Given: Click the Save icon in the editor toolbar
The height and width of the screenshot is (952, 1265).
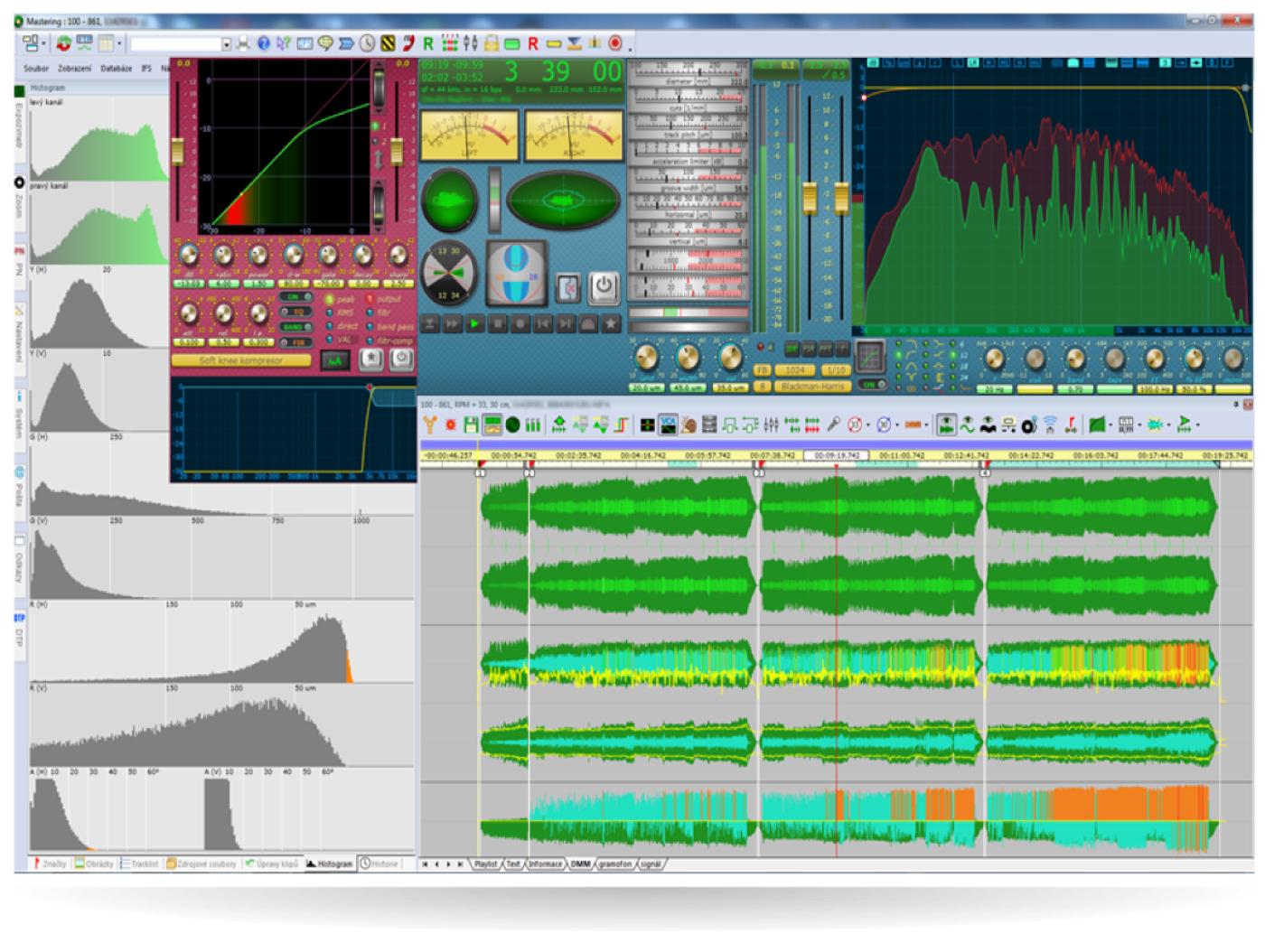Looking at the screenshot, I should click(x=471, y=425).
